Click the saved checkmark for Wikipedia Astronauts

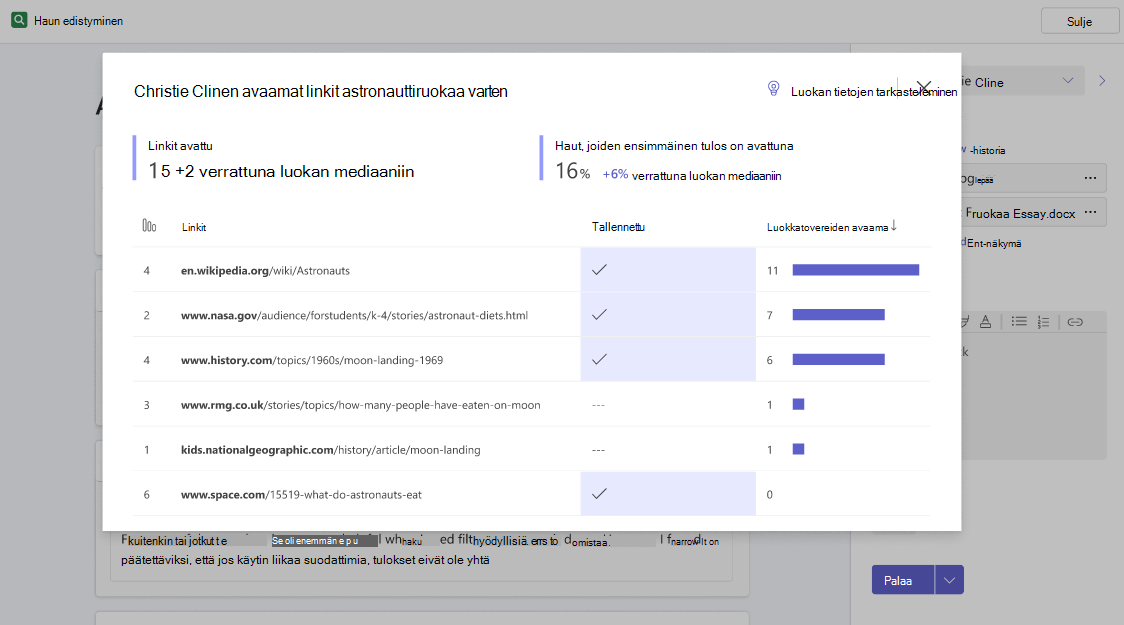[x=599, y=269]
